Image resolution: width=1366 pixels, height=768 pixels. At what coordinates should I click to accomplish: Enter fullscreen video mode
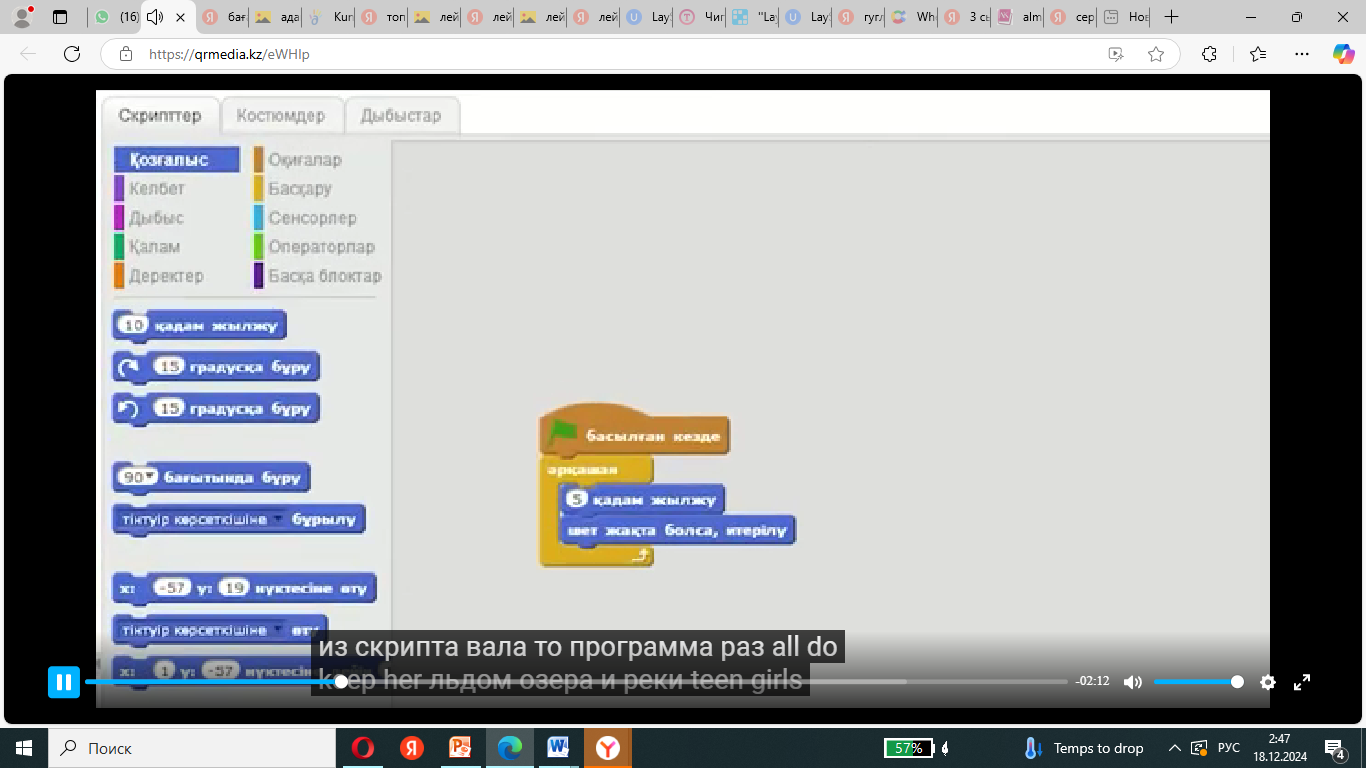click(1302, 682)
